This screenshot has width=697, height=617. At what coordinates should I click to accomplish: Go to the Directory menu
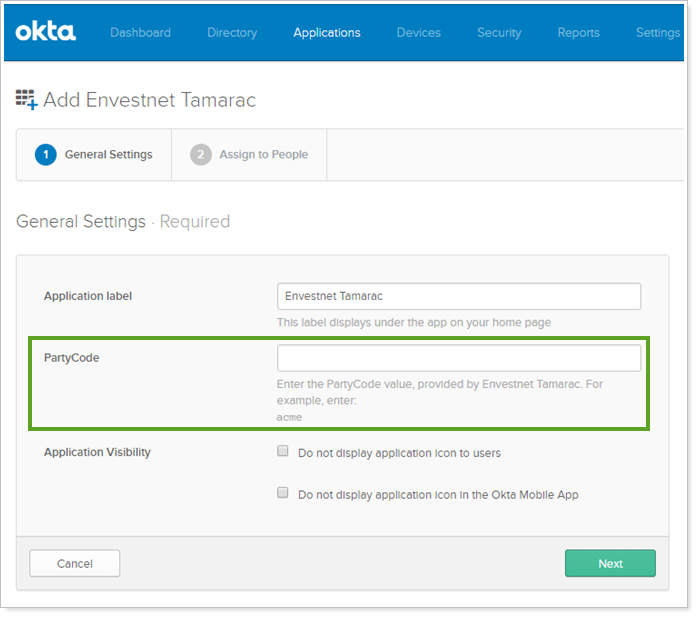tap(232, 33)
